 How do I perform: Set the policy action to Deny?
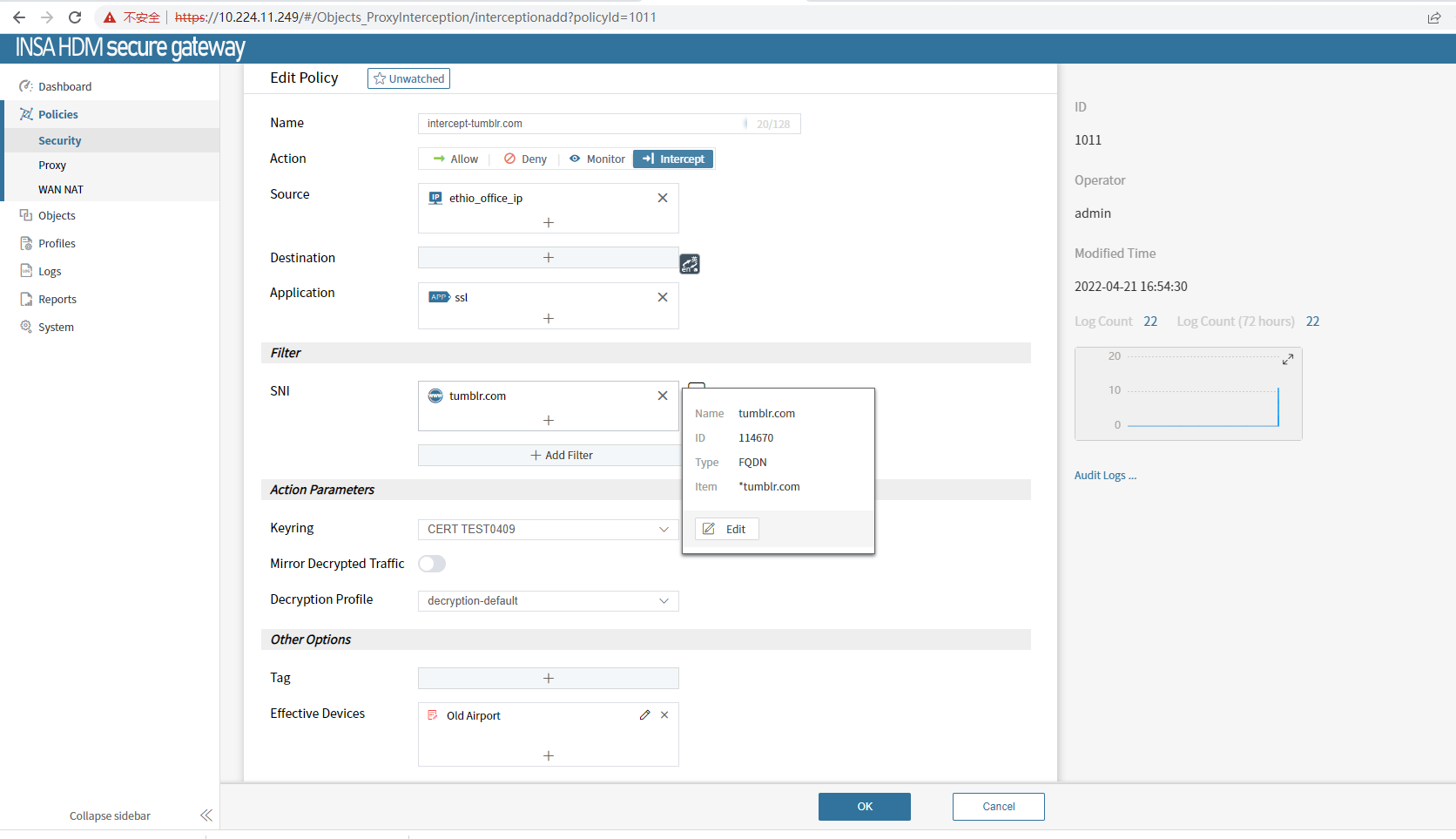point(525,159)
